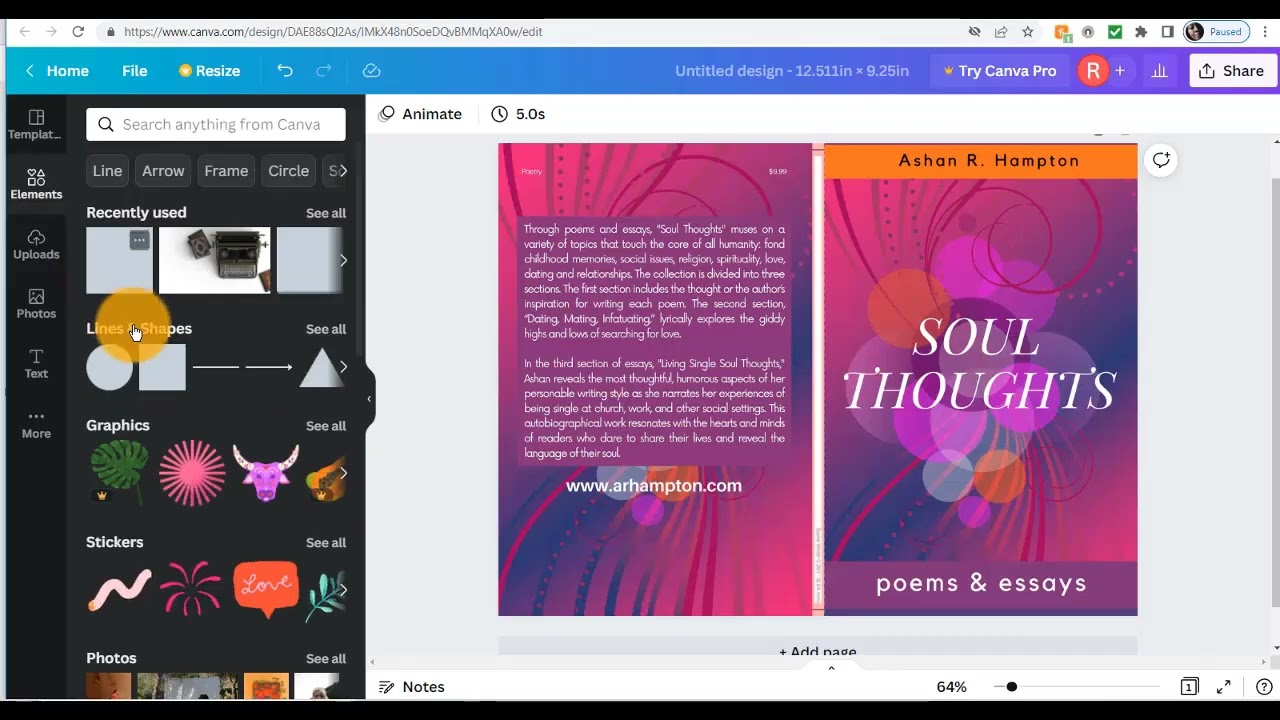
Task: Select the Circle suggestion chip
Action: (288, 171)
